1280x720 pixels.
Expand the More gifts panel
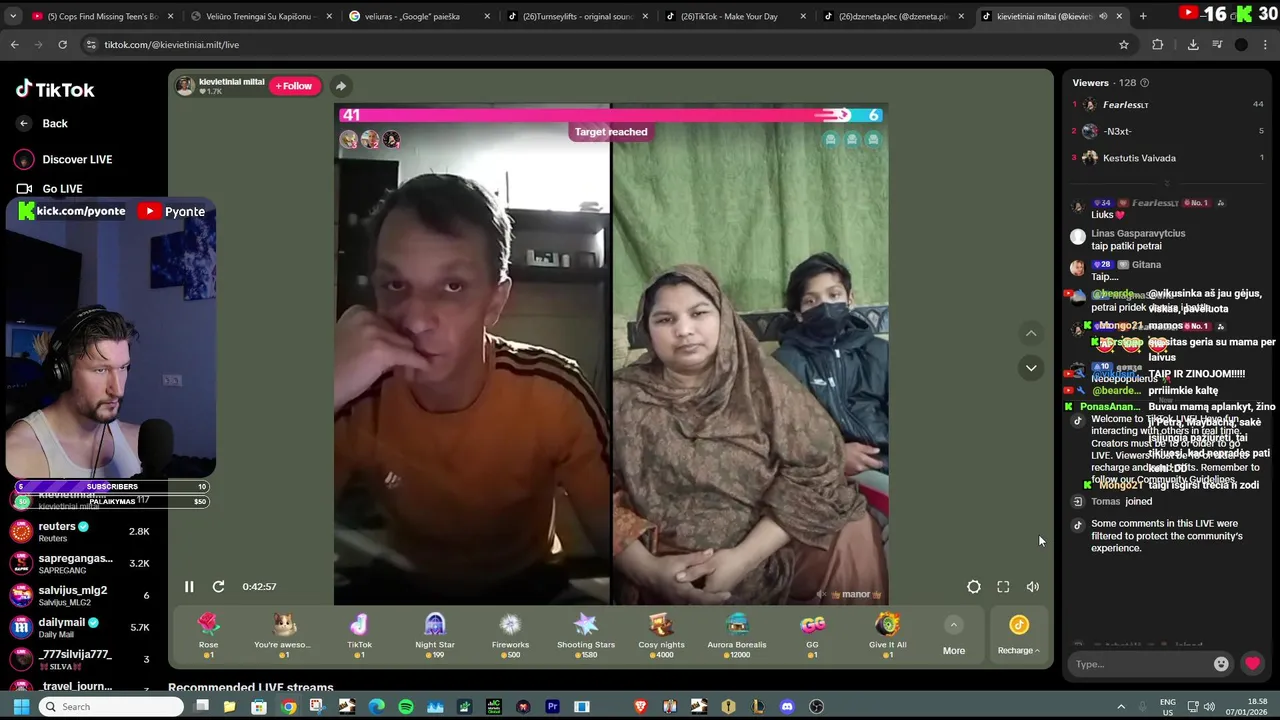click(x=954, y=636)
